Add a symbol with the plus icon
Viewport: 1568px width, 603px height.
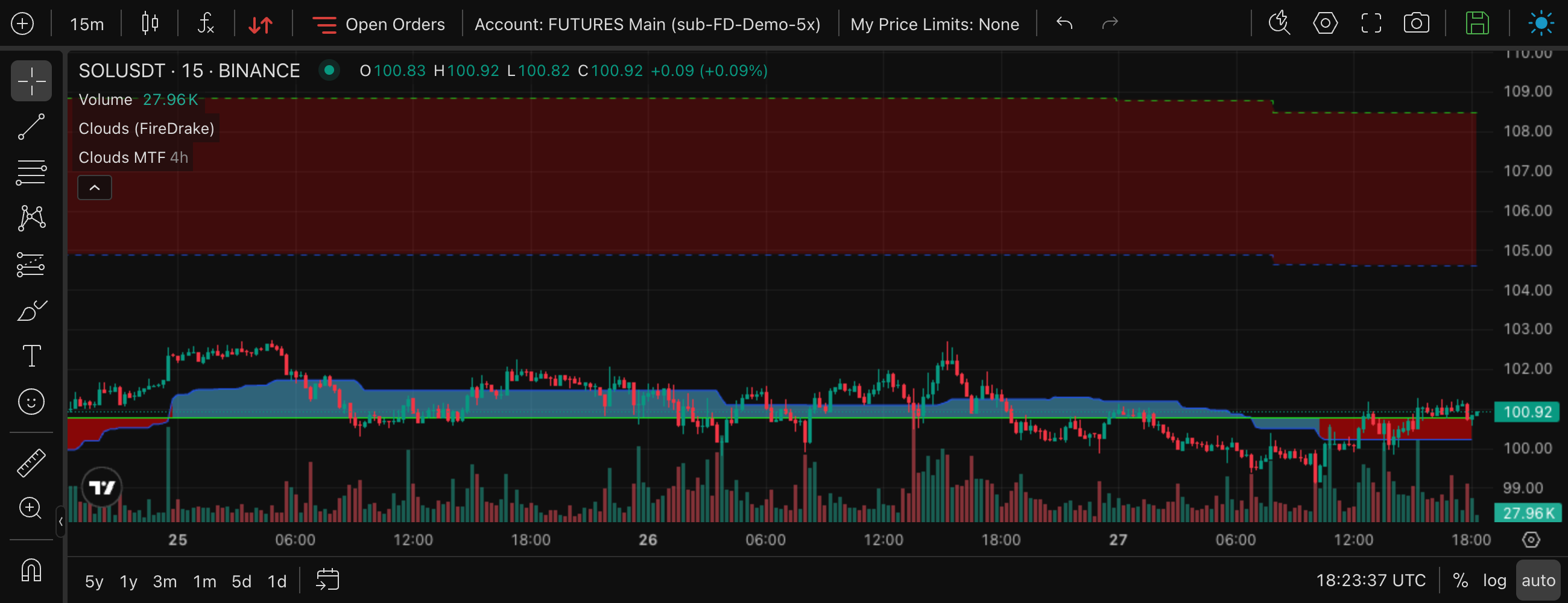pyautogui.click(x=22, y=24)
